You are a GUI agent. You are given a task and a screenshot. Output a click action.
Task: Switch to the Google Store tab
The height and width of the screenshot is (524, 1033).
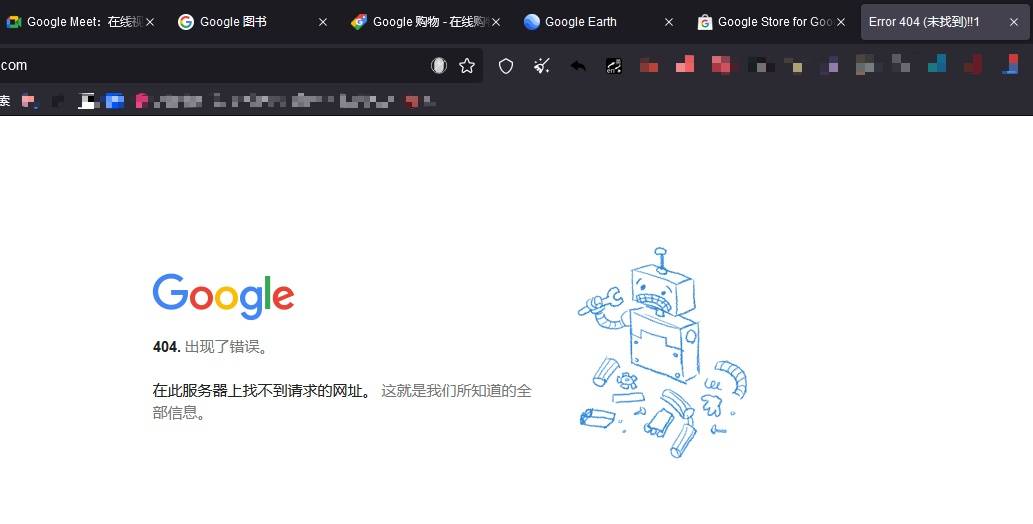tap(772, 22)
